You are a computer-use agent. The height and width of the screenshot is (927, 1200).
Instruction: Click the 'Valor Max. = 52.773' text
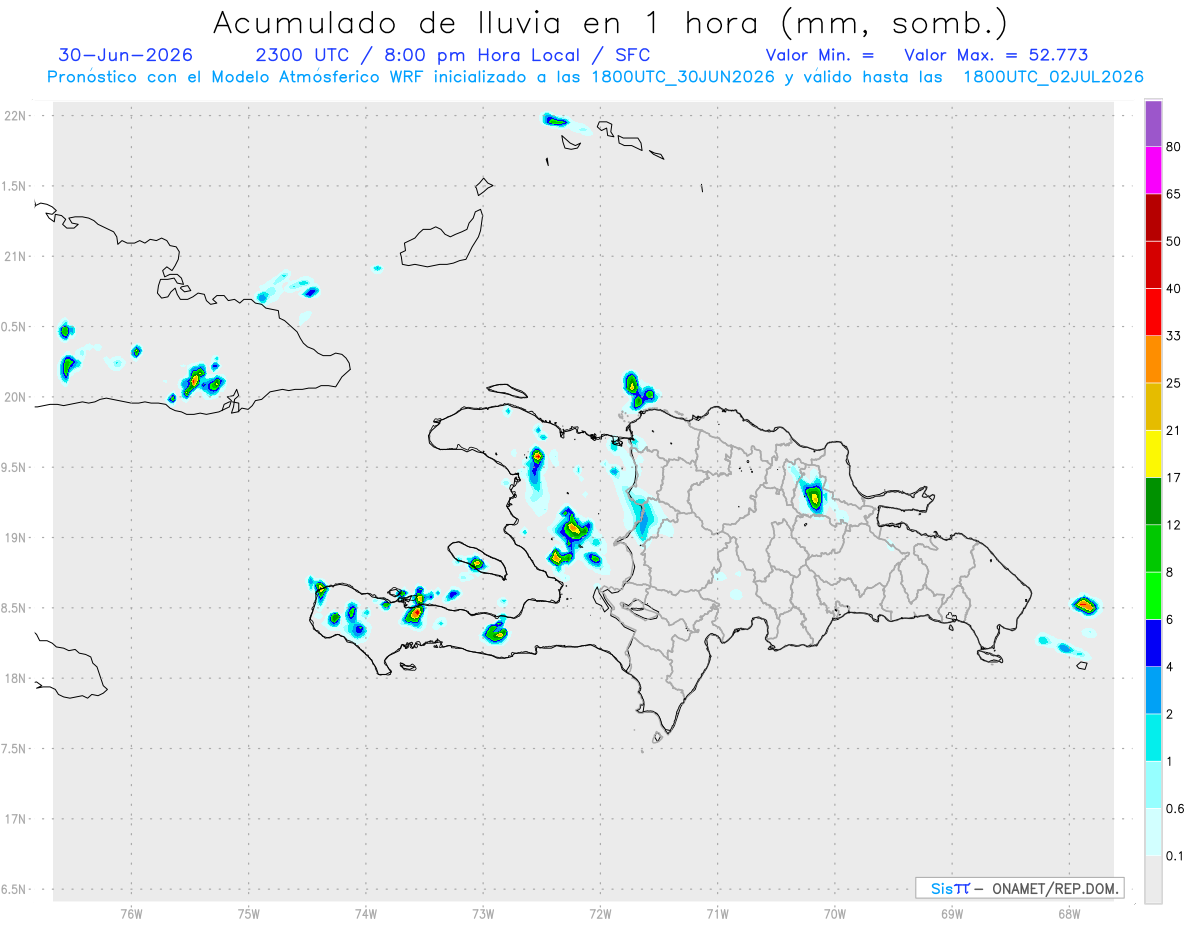pyautogui.click(x=996, y=55)
